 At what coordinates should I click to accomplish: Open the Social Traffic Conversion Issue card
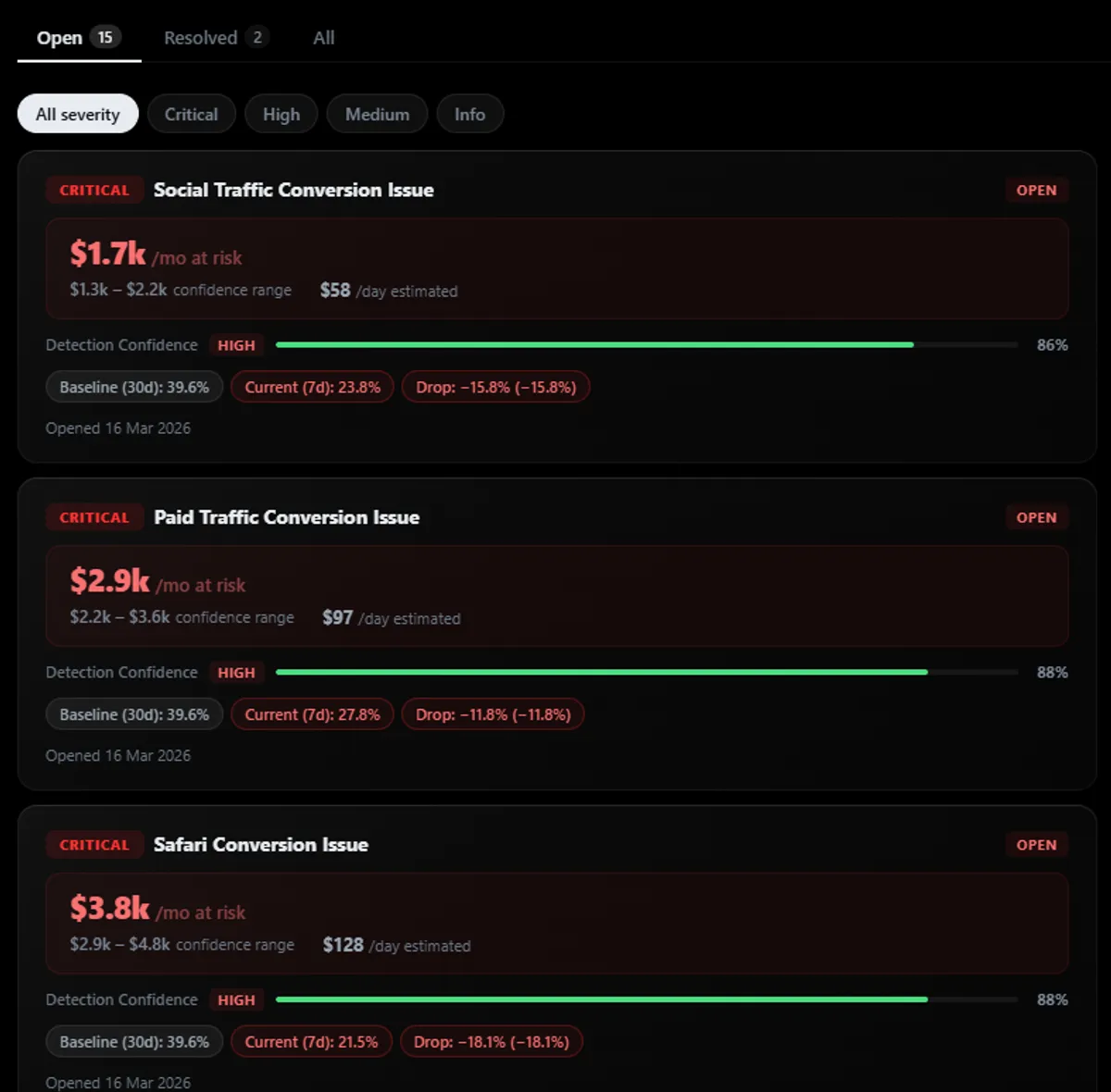[x=293, y=190]
